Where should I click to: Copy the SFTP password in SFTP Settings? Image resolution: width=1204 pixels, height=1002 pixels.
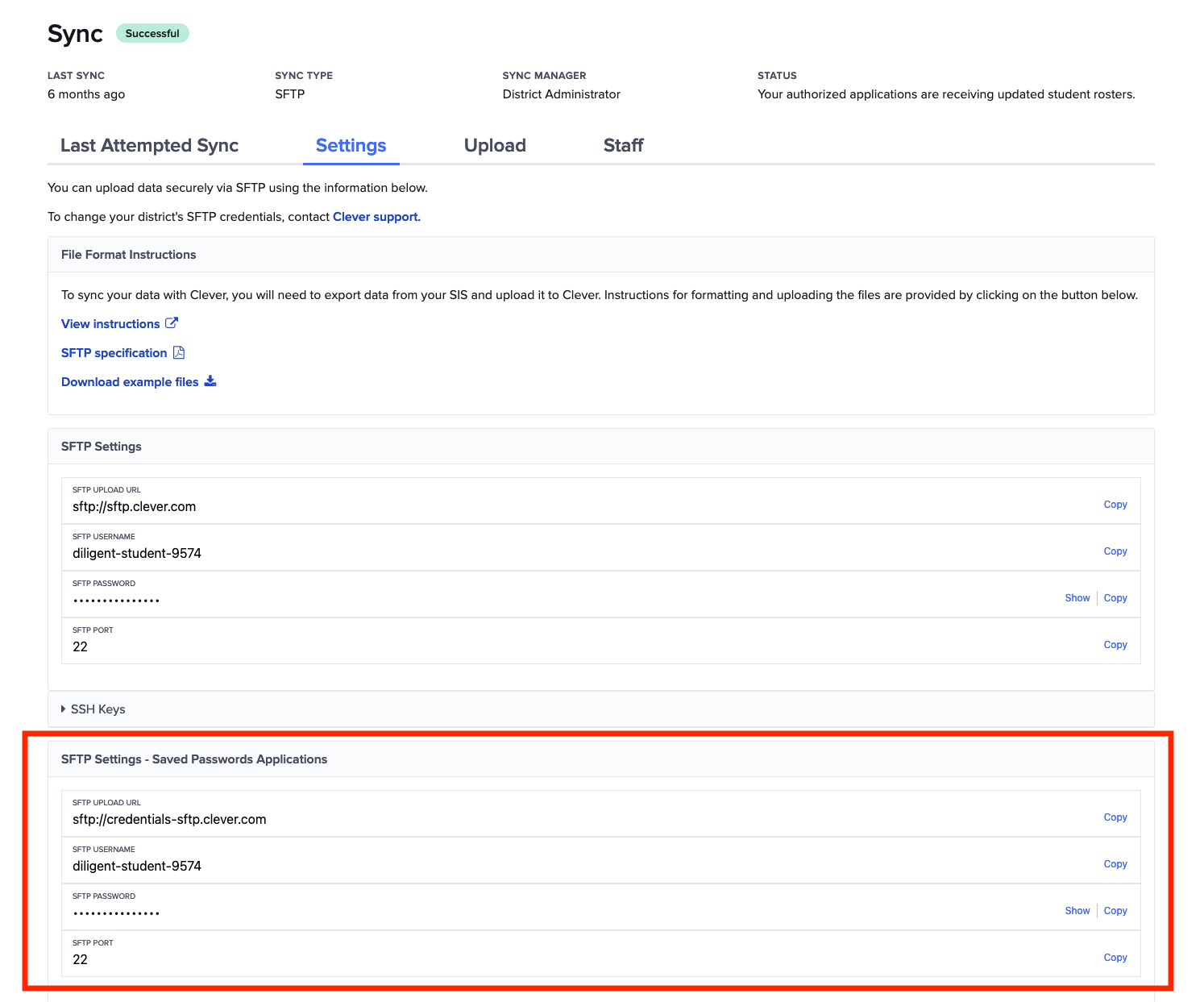[x=1115, y=598]
